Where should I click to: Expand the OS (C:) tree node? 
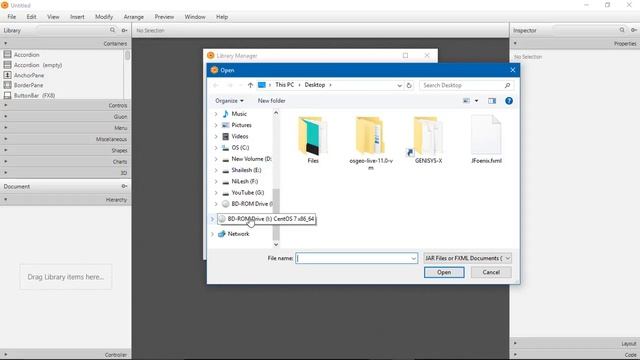[x=216, y=147]
